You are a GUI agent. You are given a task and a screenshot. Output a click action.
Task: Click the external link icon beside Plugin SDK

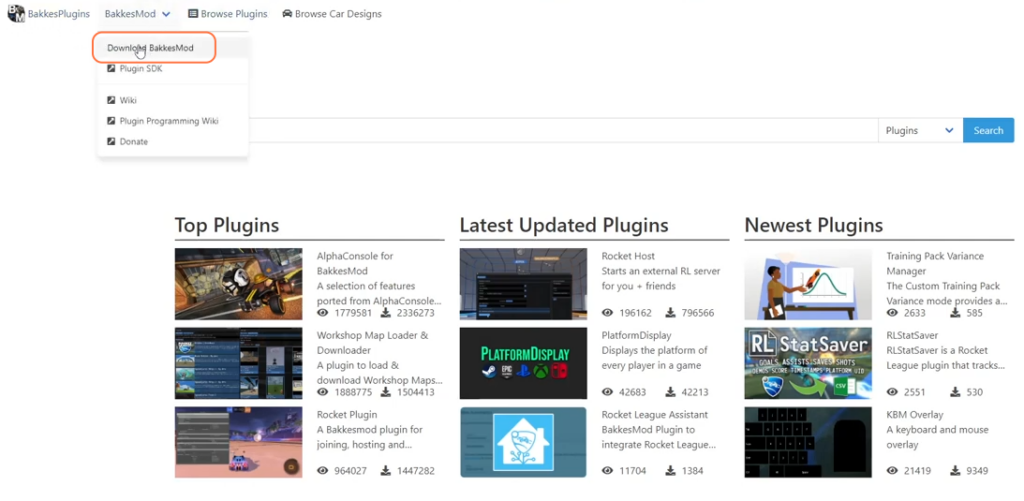click(x=111, y=68)
